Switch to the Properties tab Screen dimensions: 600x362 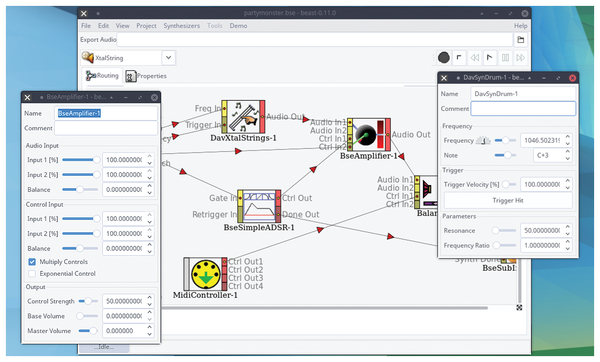click(x=146, y=76)
